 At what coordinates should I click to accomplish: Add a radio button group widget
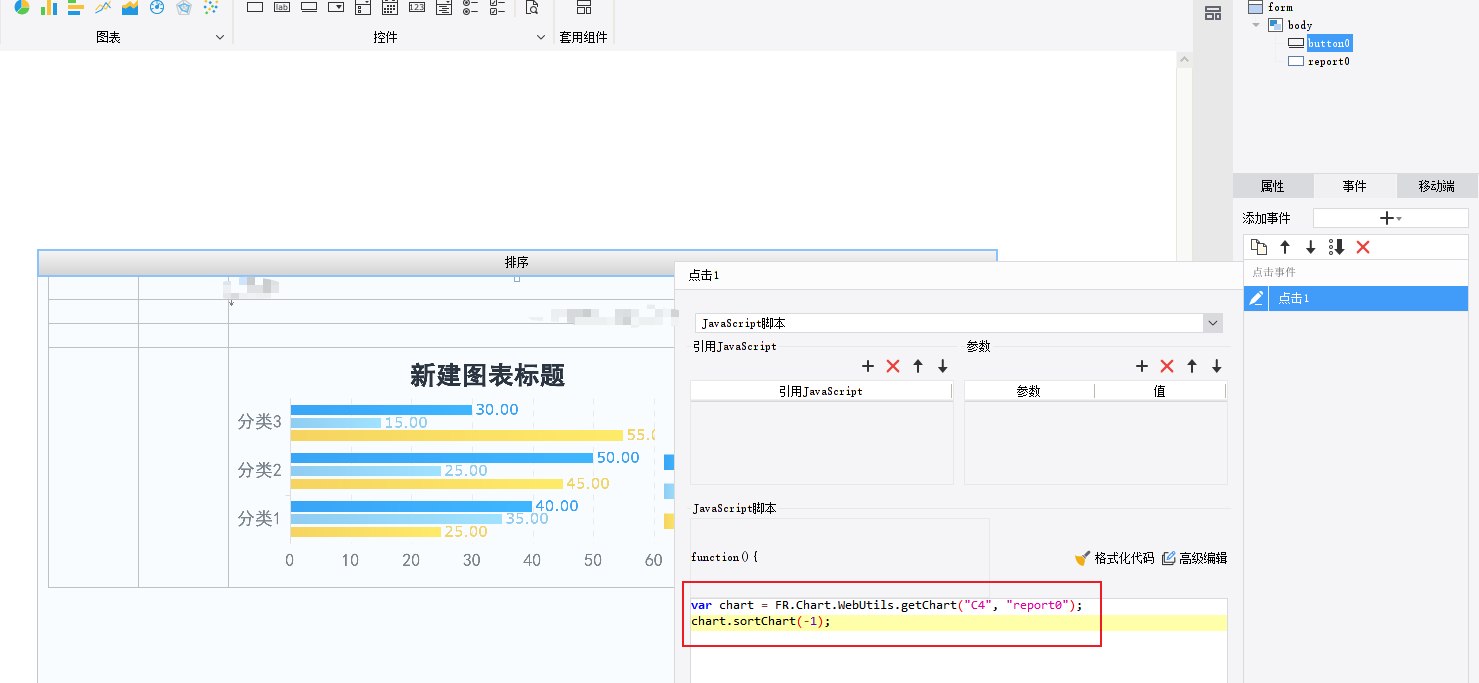click(x=471, y=7)
